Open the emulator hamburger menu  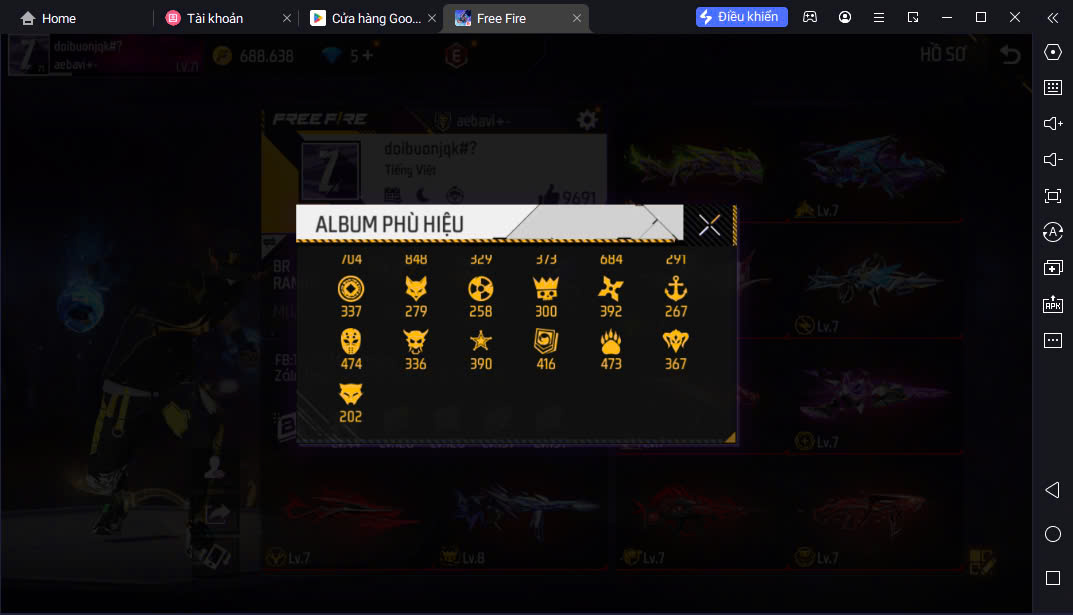[879, 18]
